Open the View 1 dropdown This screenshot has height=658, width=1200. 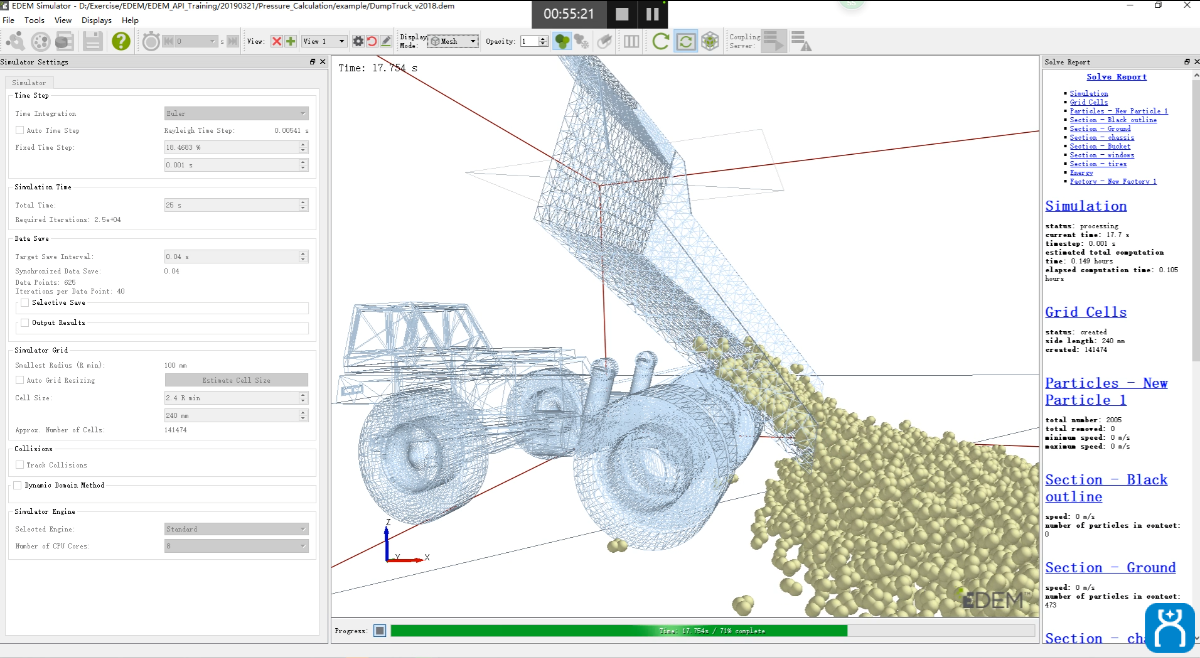324,41
